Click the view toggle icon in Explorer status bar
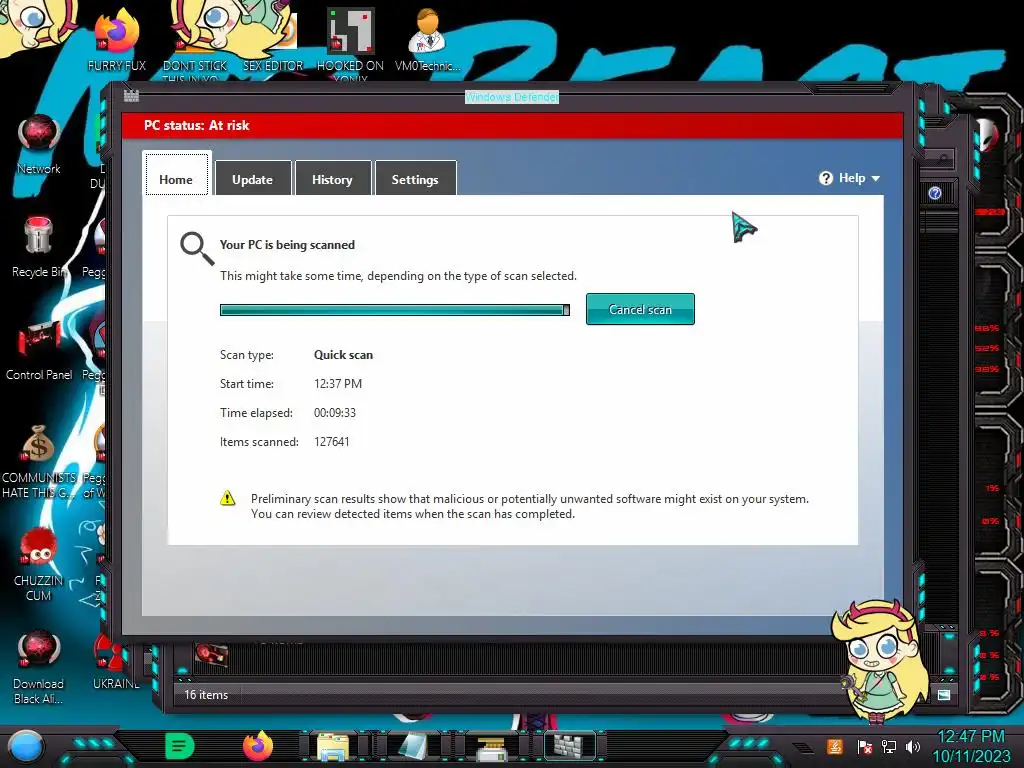The height and width of the screenshot is (768, 1024). [944, 695]
